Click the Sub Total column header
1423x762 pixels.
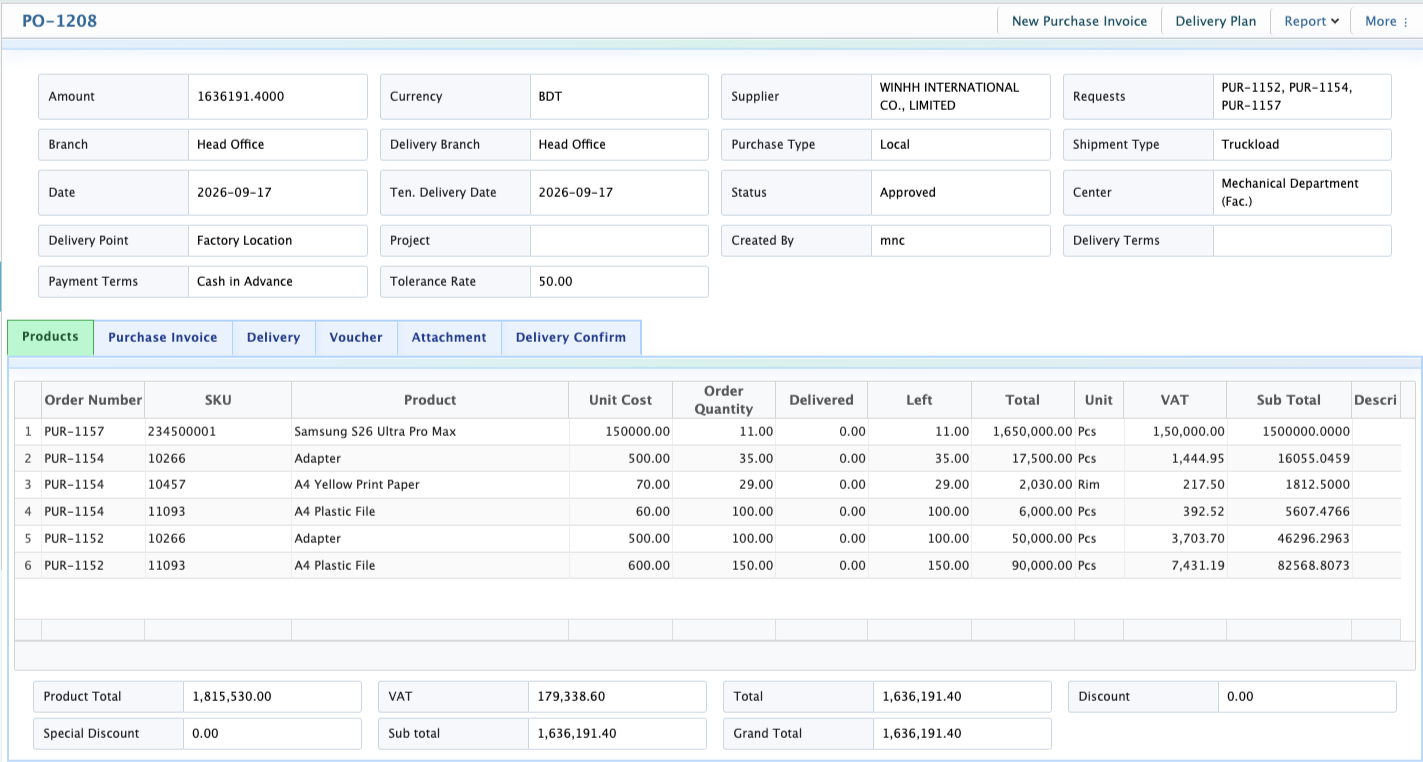pos(1289,399)
